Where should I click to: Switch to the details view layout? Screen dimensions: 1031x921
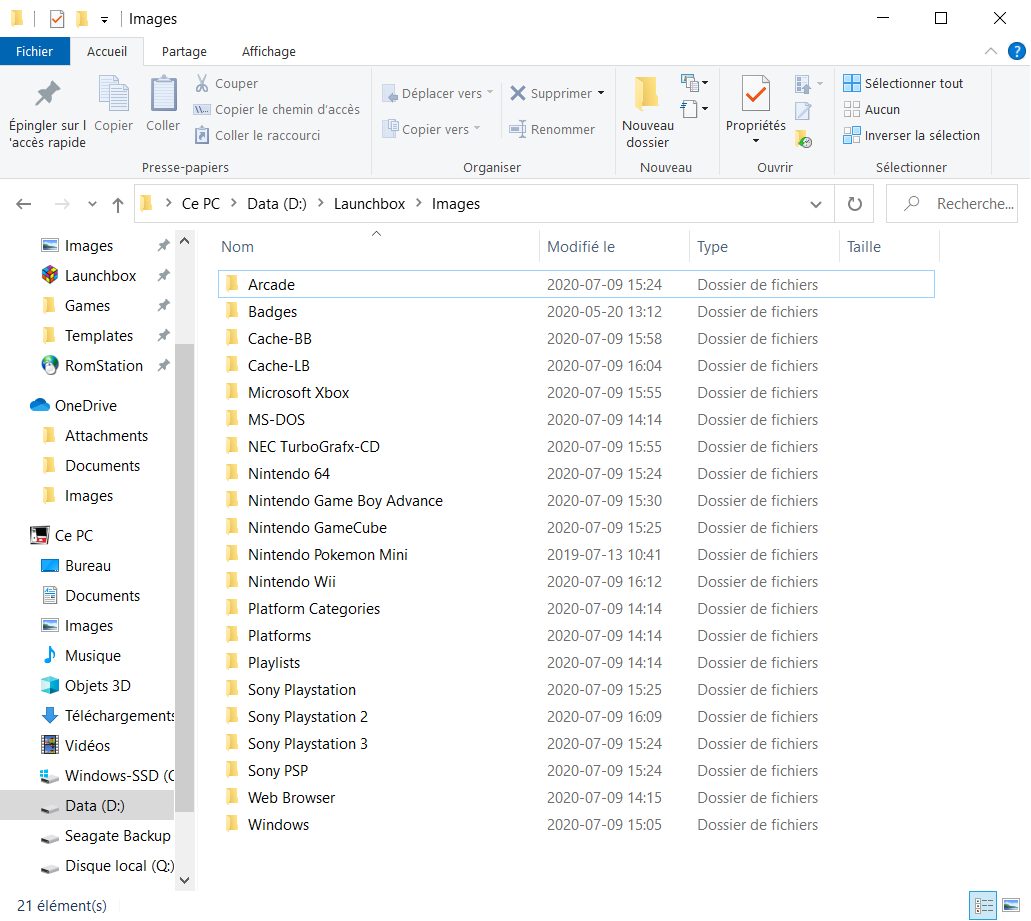click(983, 906)
